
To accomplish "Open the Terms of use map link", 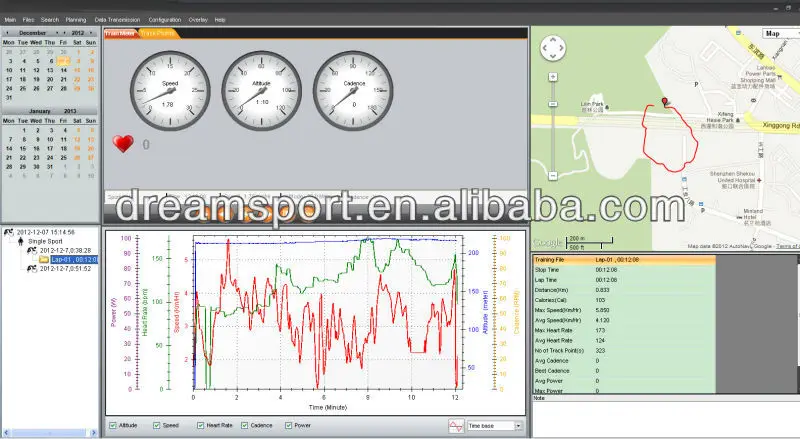I will point(787,247).
